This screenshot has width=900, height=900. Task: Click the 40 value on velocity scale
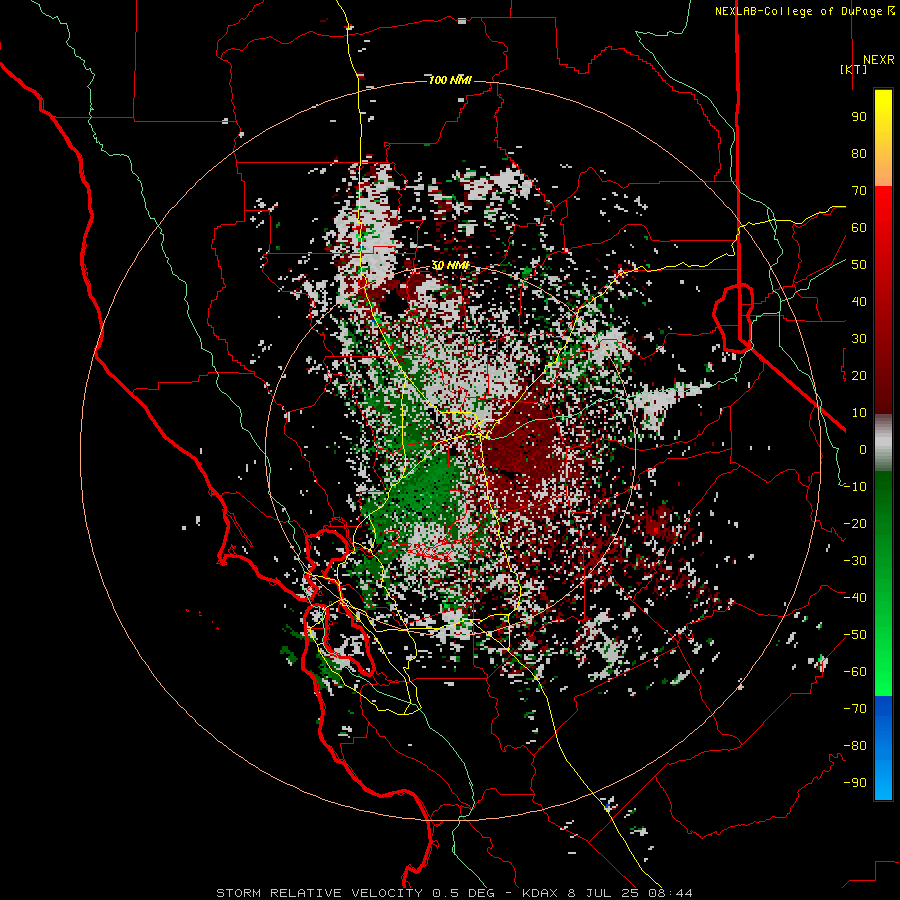(859, 302)
